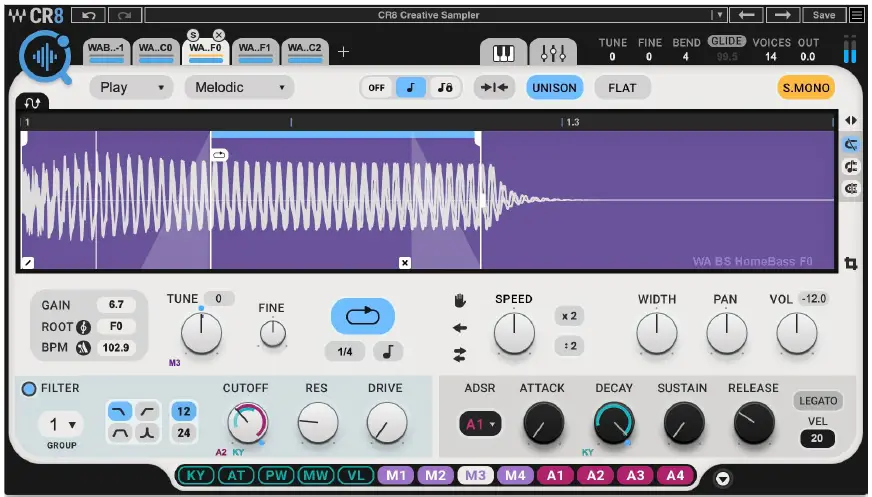The image size is (872, 497).
Task: Select the WA..F1 layer tab
Action: pyautogui.click(x=255, y=52)
